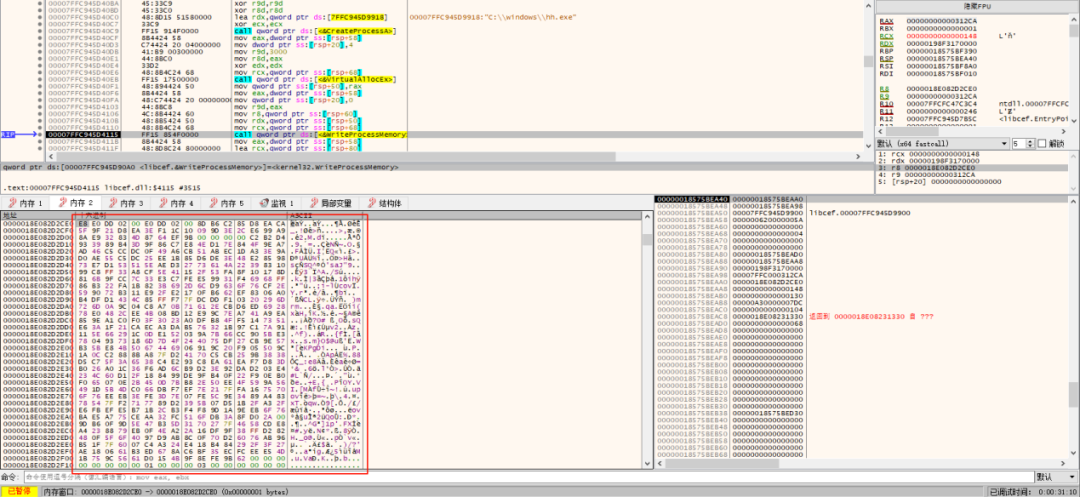Click the 已暂停 status label
The height and width of the screenshot is (497, 1080).
click(19, 492)
